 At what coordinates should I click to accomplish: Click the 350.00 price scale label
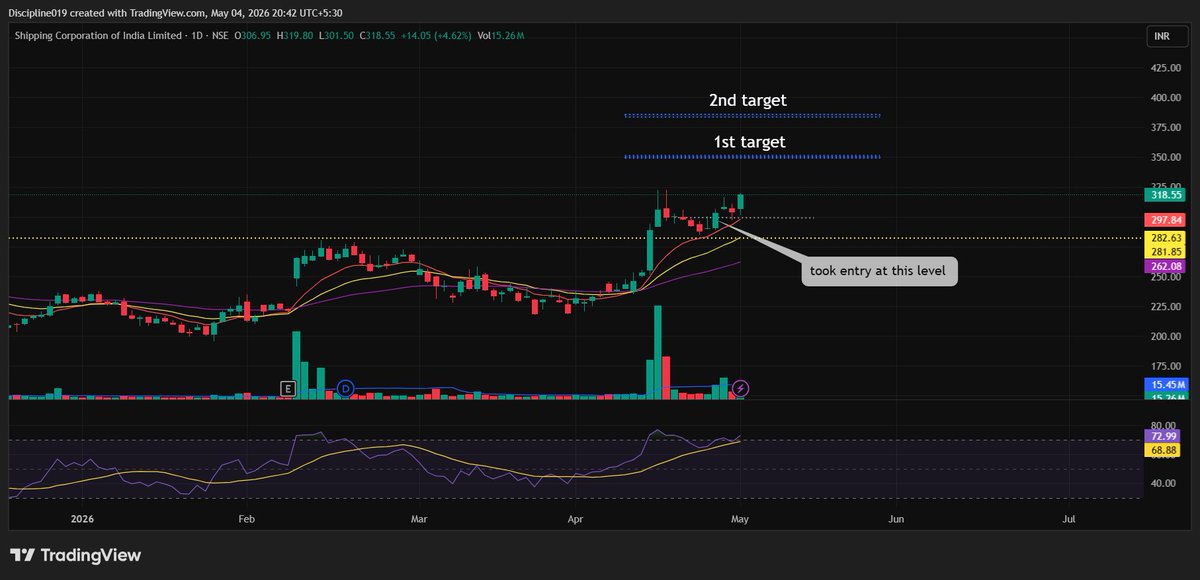1165,157
